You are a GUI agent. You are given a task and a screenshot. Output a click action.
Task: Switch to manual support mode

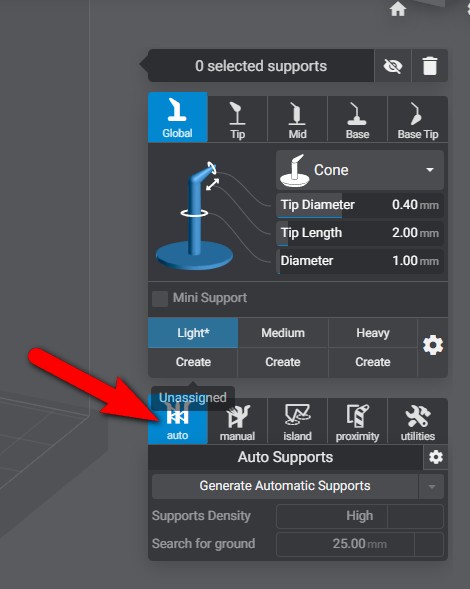(x=237, y=421)
